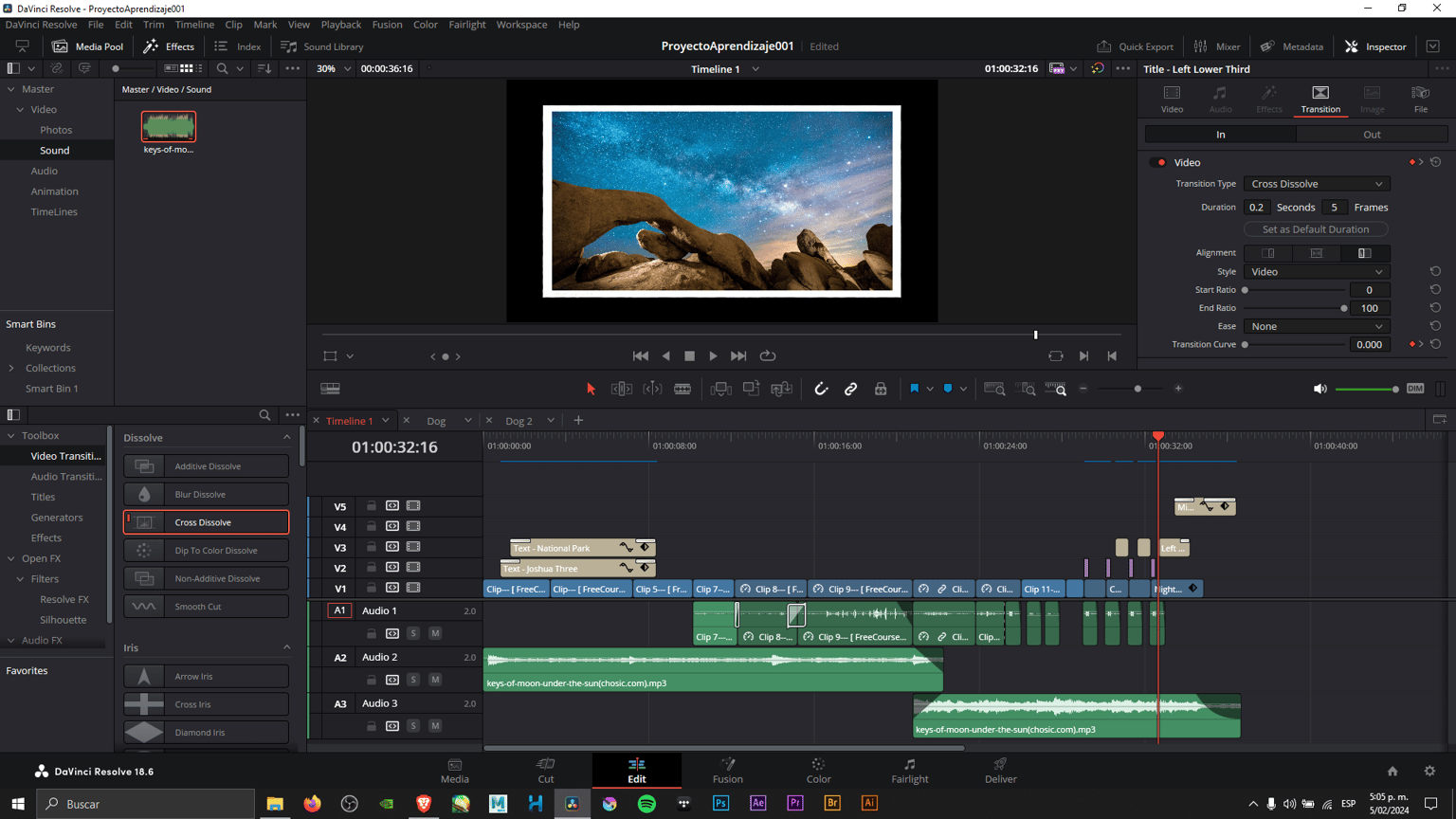Open the Transition Type dropdown
Viewport: 1456px width, 819px height.
click(x=1316, y=184)
